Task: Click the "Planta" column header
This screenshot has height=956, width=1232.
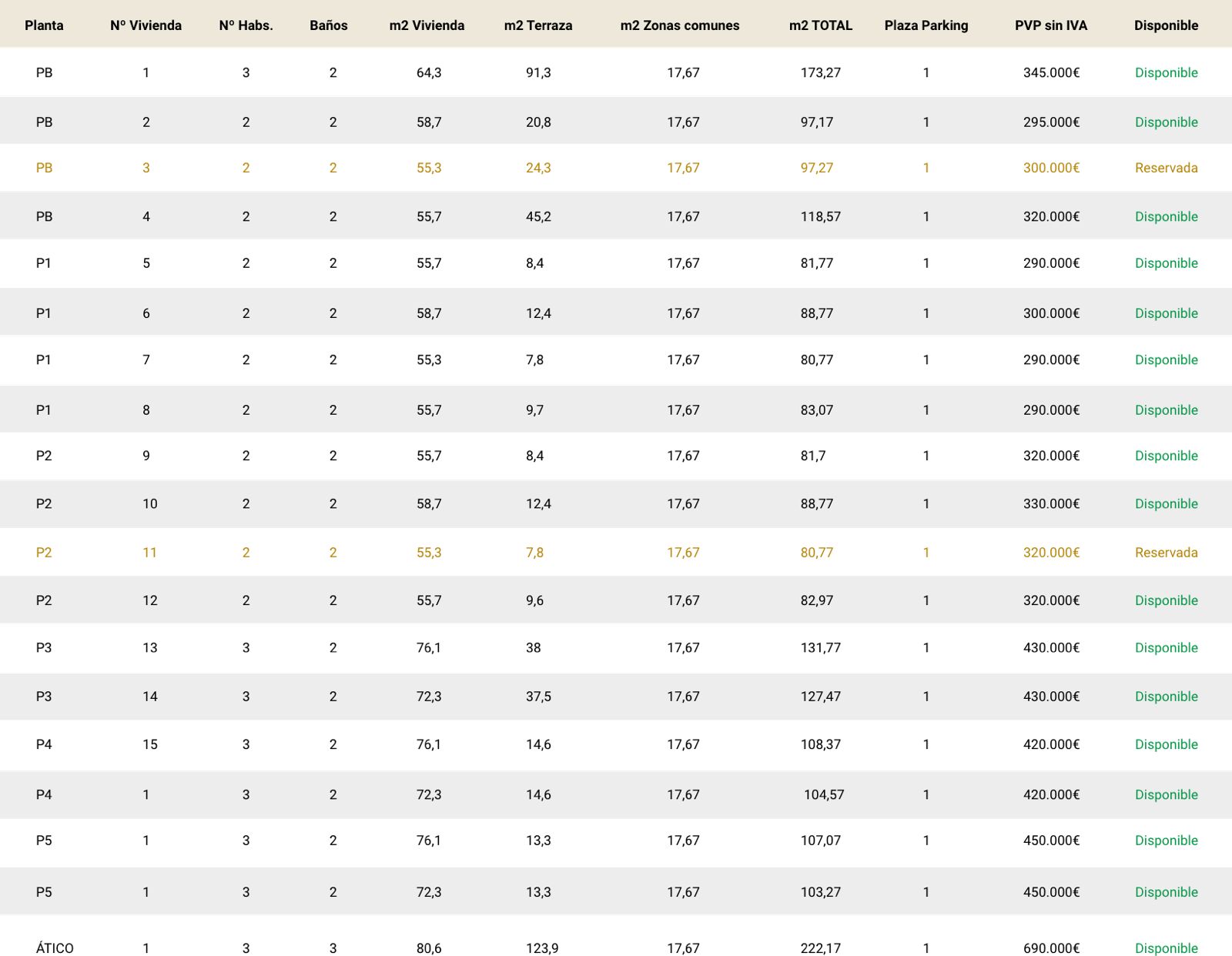Action: [44, 25]
